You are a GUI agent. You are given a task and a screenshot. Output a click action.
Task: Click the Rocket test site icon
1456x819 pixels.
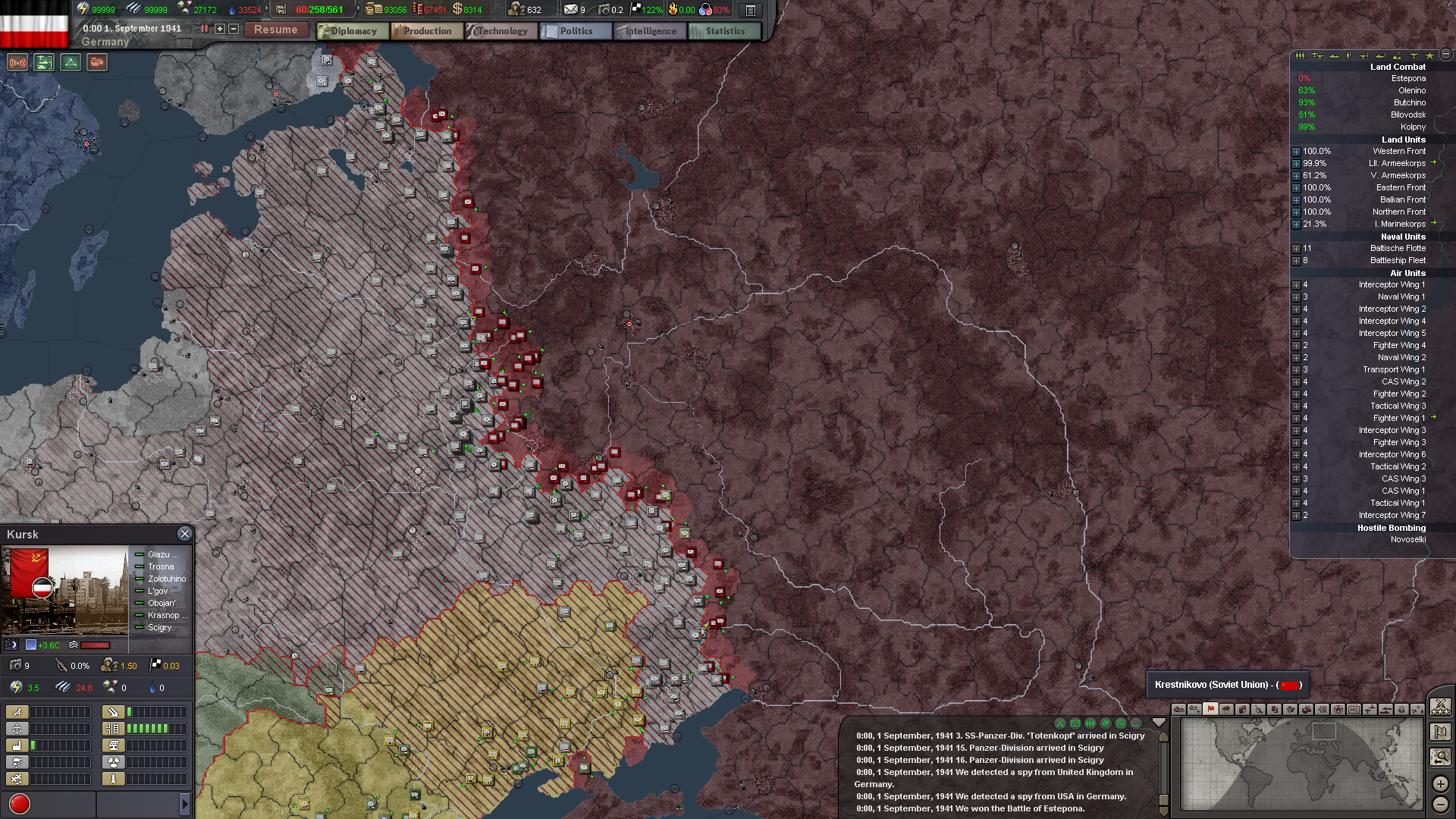(113, 779)
